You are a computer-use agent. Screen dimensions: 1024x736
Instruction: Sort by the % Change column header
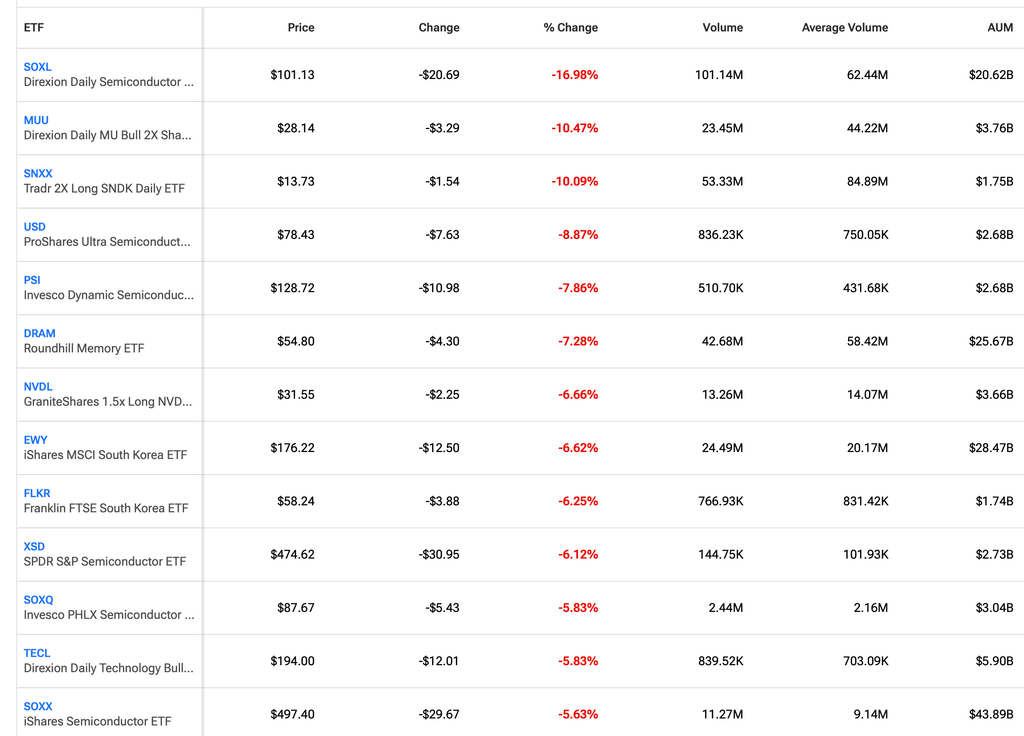(571, 27)
